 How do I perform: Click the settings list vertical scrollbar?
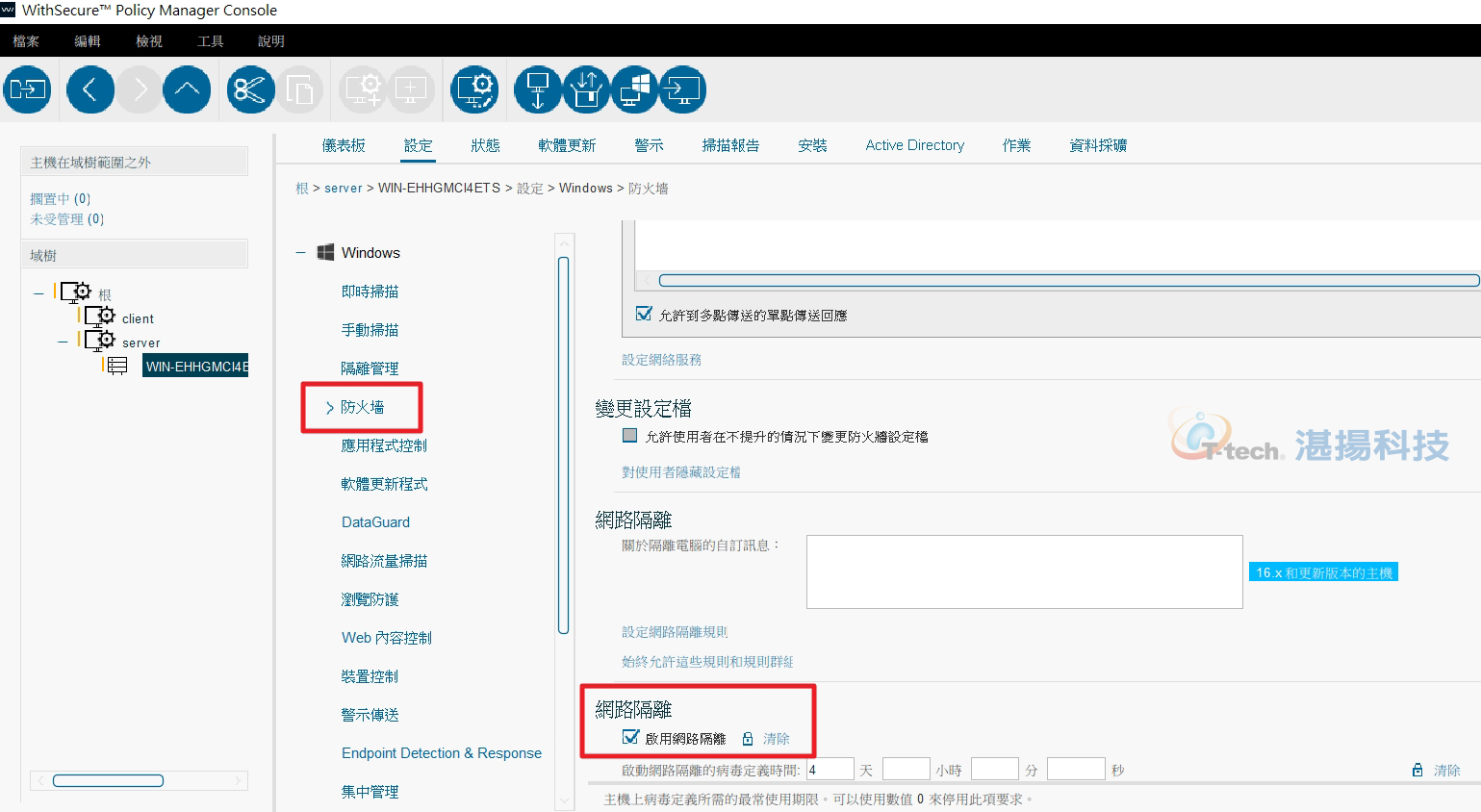(x=563, y=445)
